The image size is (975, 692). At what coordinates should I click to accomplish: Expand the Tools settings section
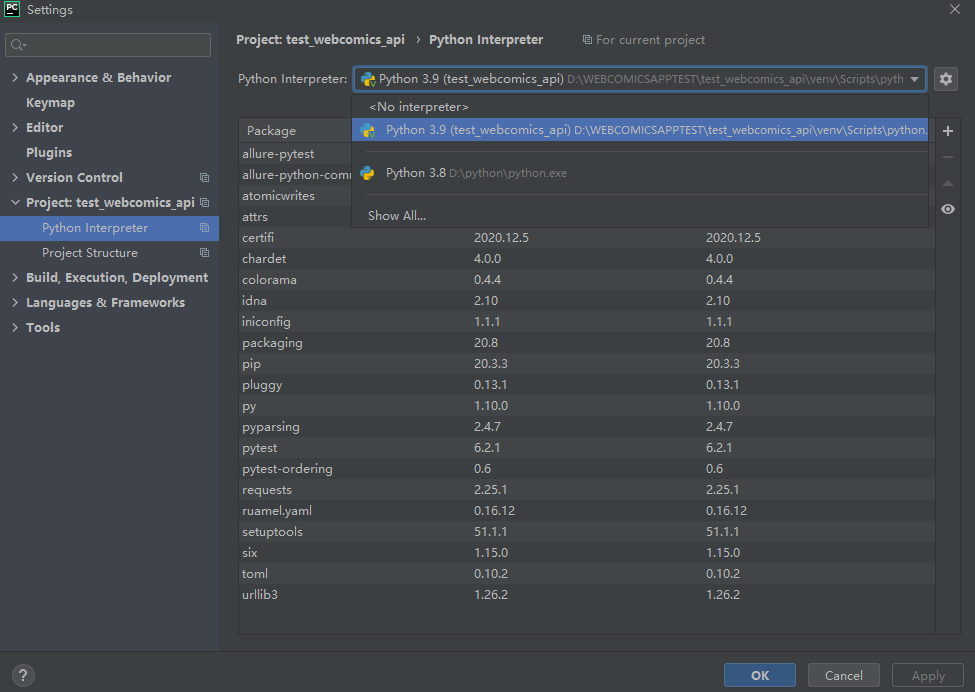coord(15,328)
